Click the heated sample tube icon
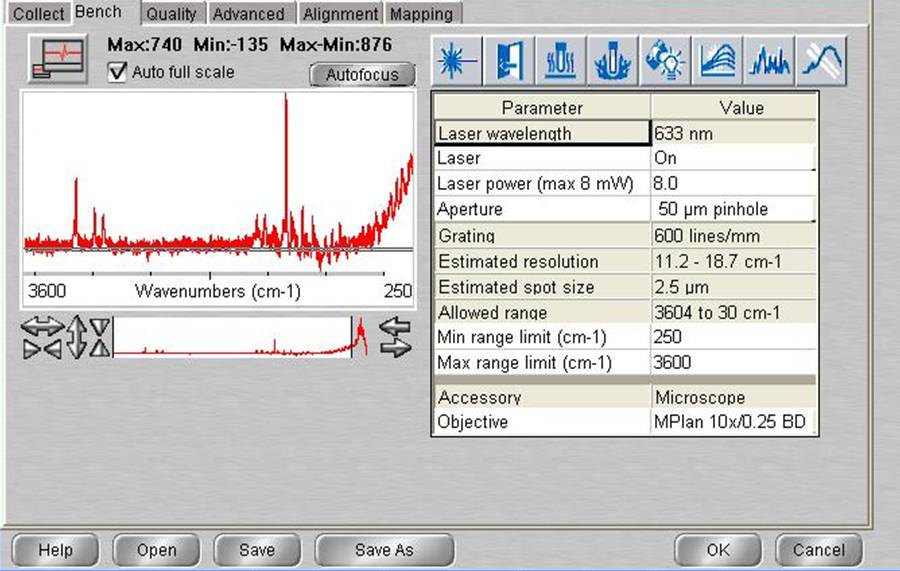Image resolution: width=900 pixels, height=571 pixels. pos(561,60)
